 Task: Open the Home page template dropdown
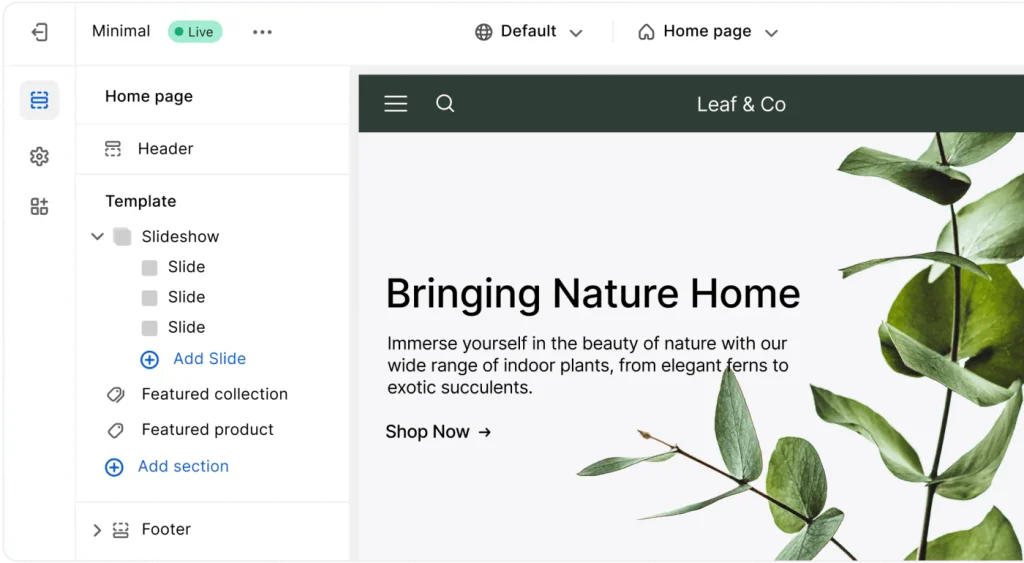(707, 32)
